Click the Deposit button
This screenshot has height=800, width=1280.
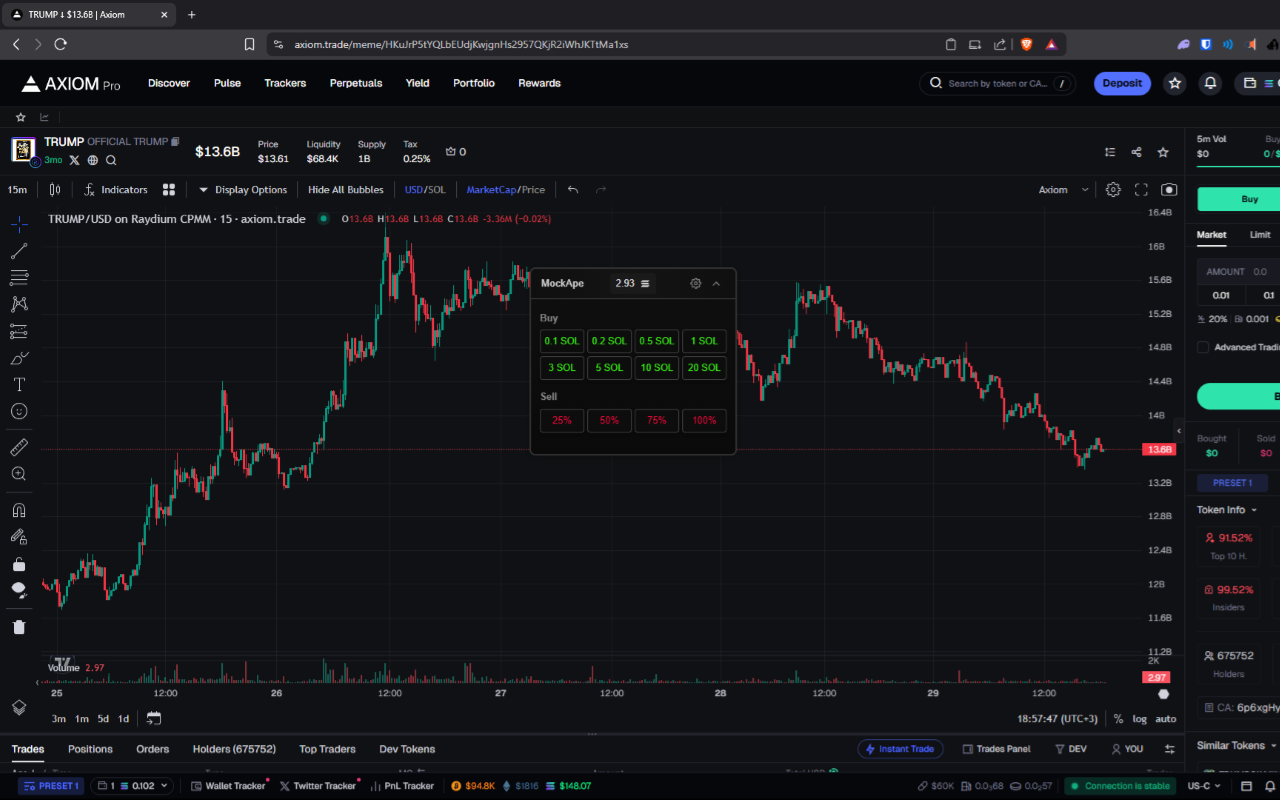click(x=1122, y=83)
